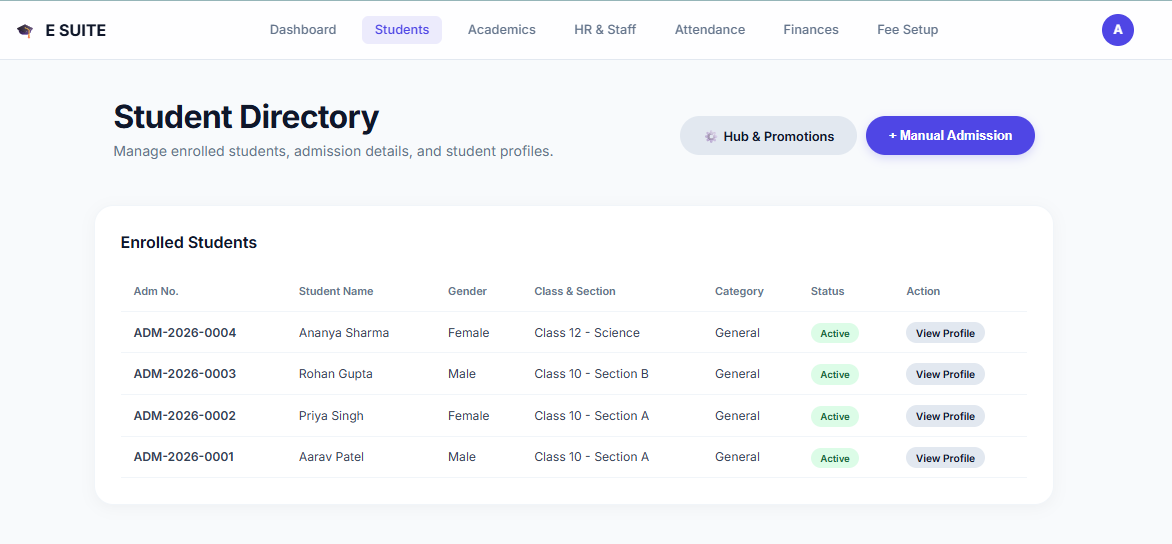
Task: Open the Academics section
Action: coord(502,30)
